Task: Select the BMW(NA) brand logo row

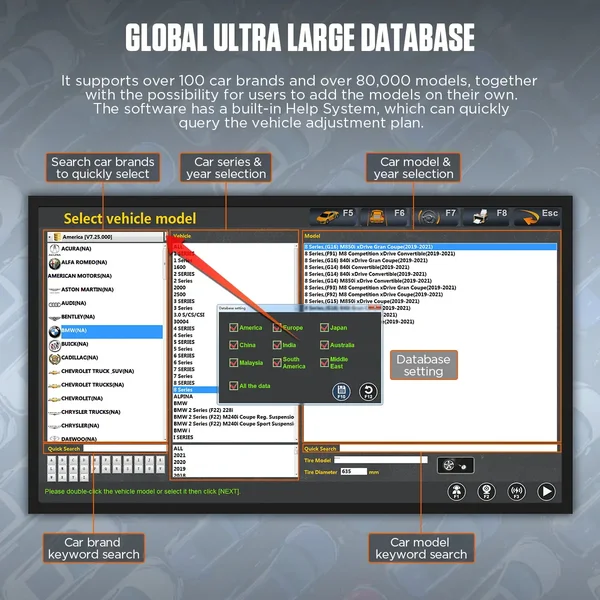Action: [106, 331]
